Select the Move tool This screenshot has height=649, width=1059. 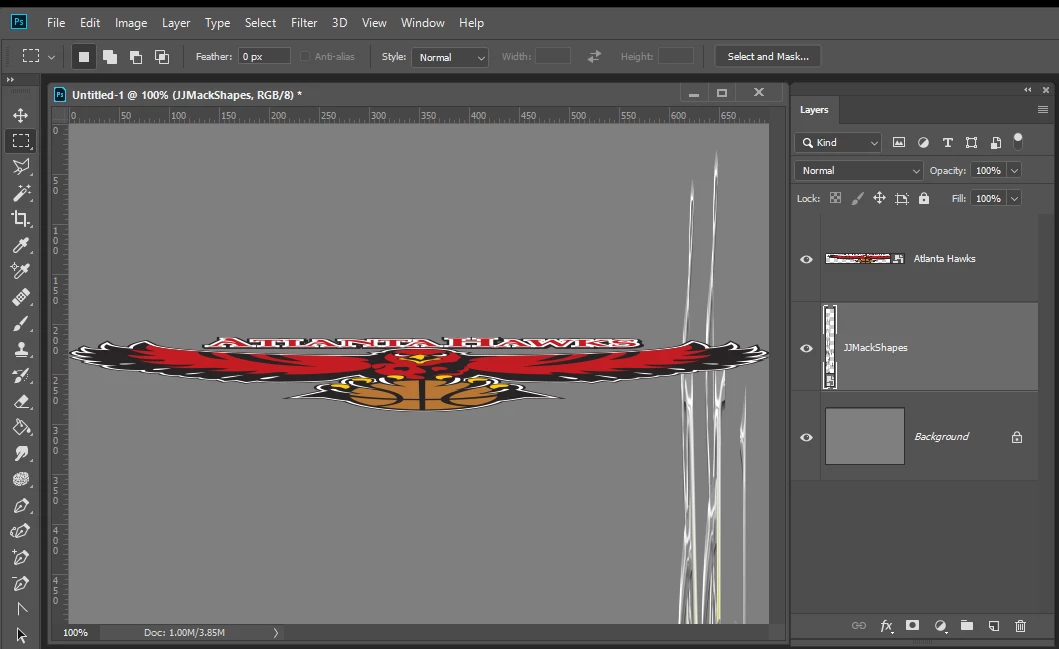coord(20,115)
